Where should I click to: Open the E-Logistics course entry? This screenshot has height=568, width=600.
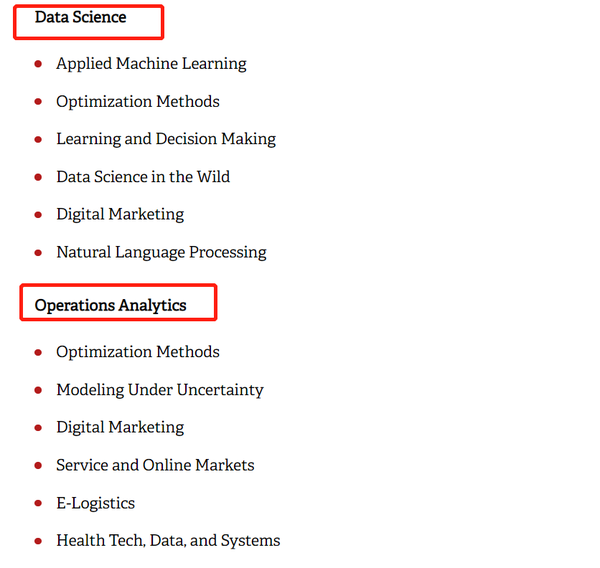(95, 503)
